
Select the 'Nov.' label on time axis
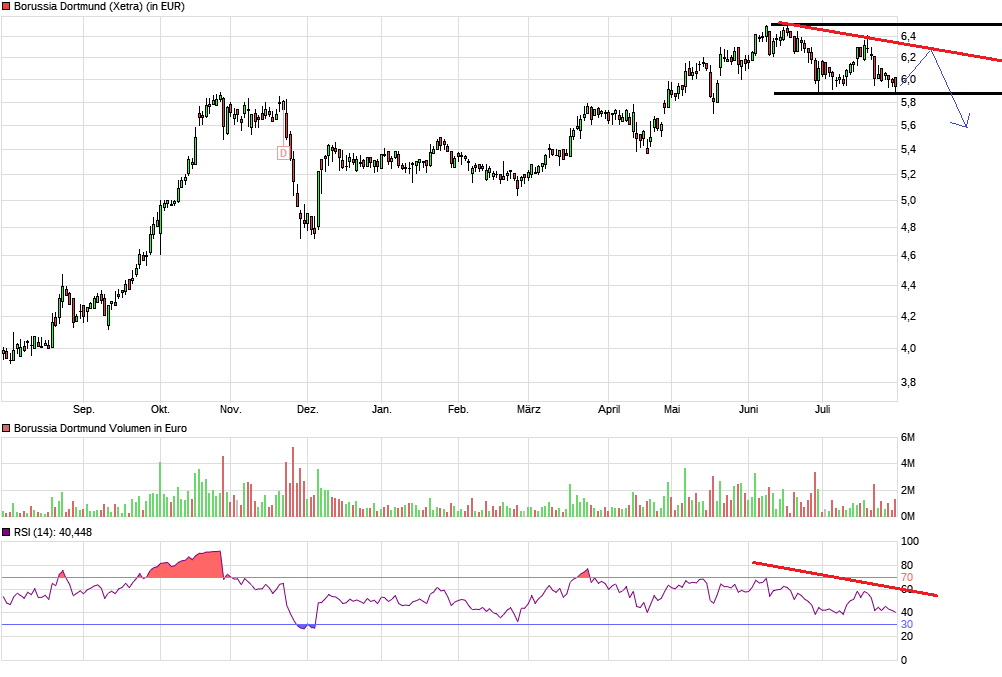(x=231, y=409)
